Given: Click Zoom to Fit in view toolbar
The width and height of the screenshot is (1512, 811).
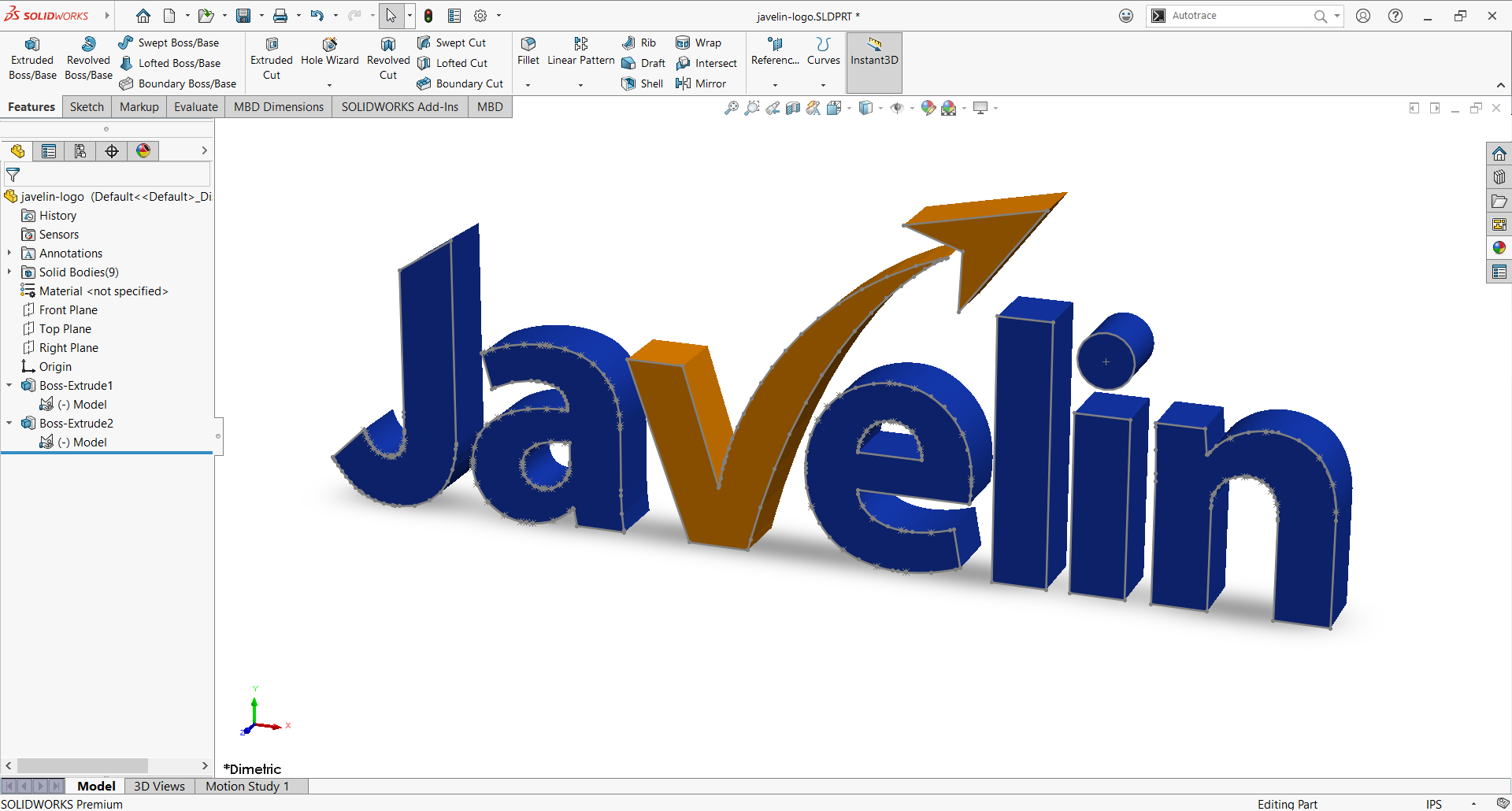Looking at the screenshot, I should [x=732, y=108].
